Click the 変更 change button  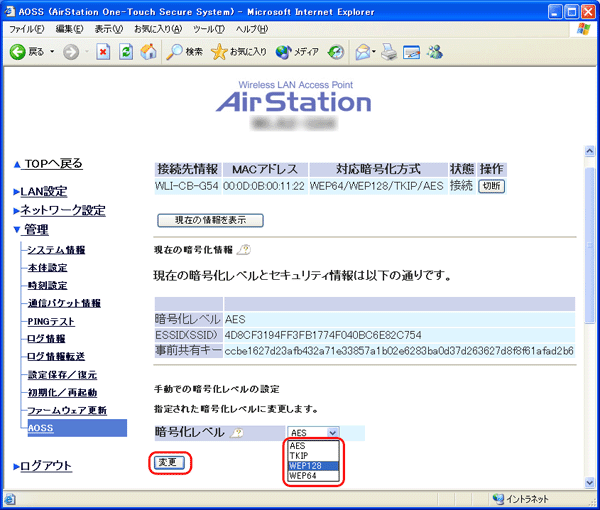click(x=169, y=463)
